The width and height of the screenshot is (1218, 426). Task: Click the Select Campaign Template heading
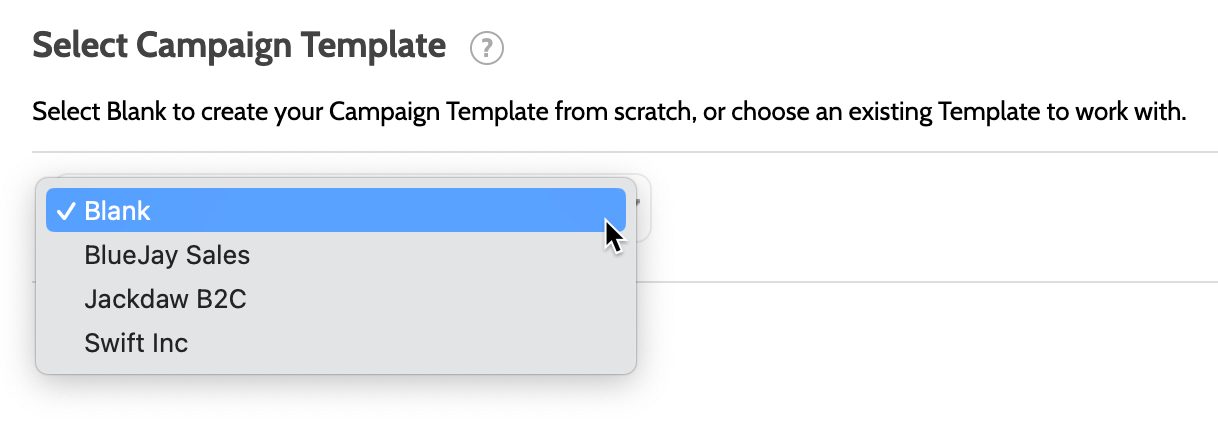coord(239,45)
